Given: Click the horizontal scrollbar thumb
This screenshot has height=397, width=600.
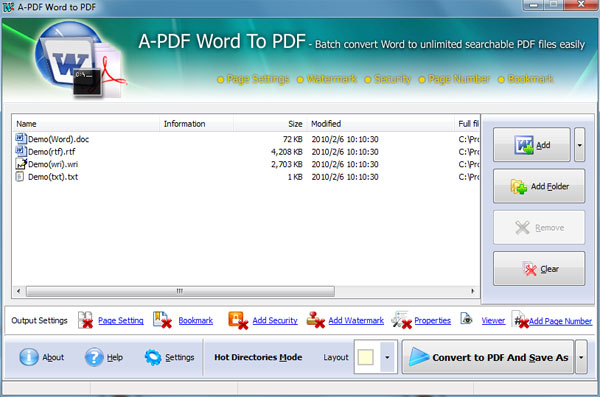Looking at the screenshot, I should point(180,291).
